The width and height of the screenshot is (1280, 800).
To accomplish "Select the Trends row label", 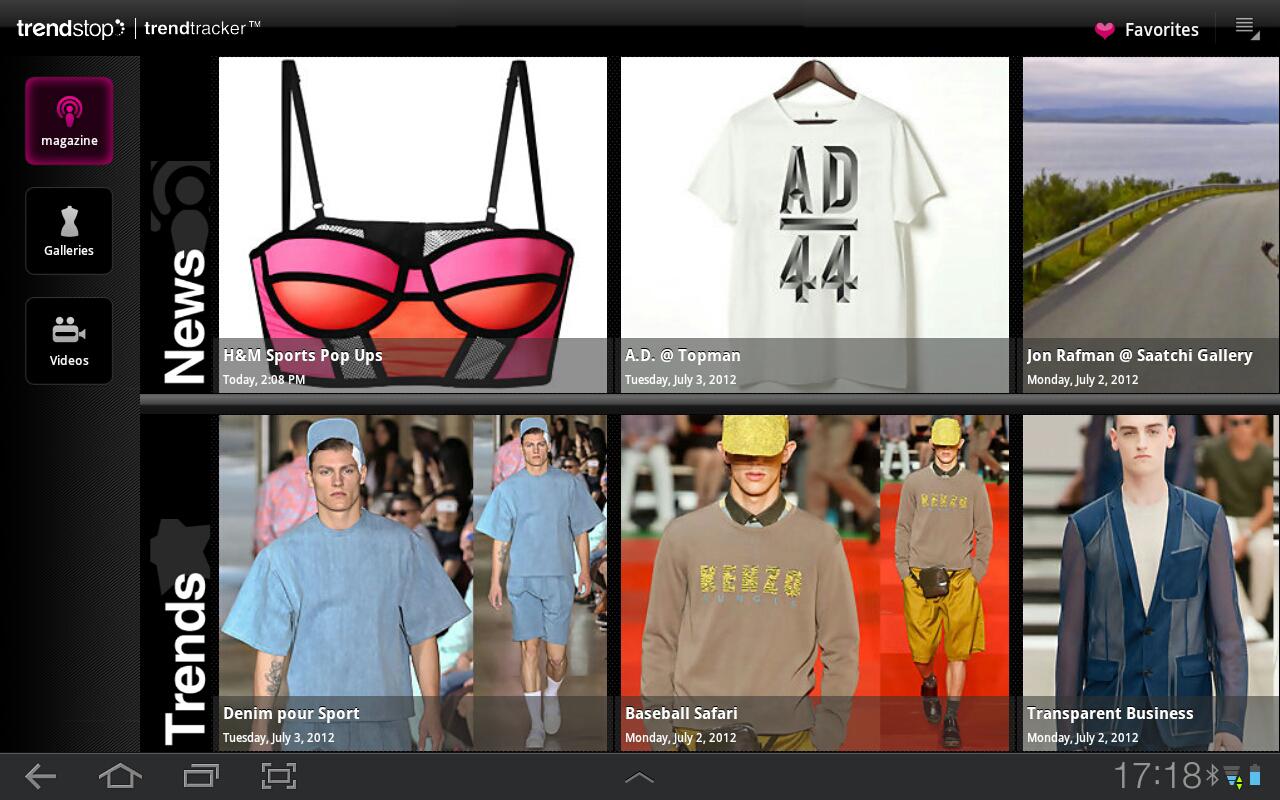I will 184,658.
